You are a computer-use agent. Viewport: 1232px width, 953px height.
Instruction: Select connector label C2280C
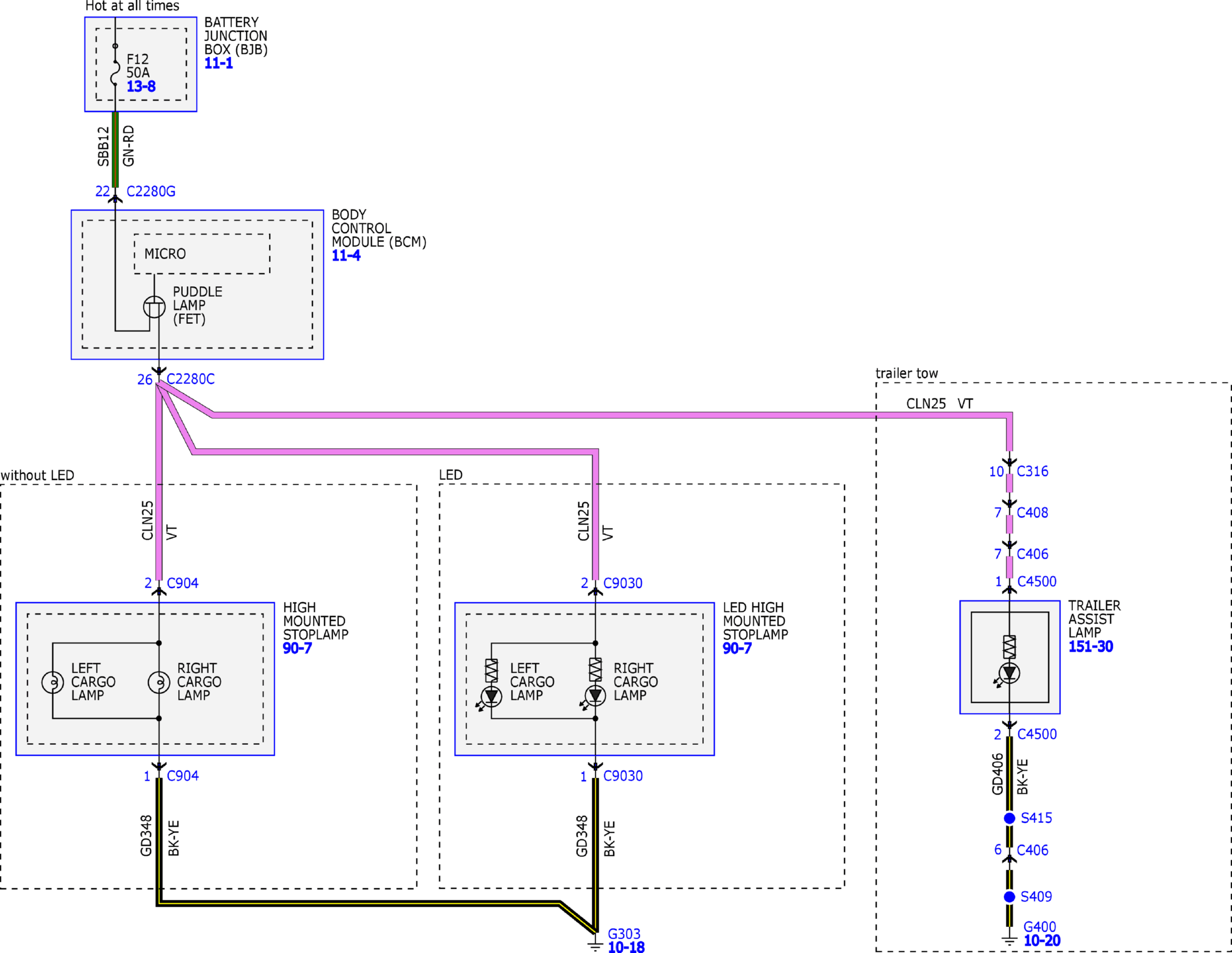point(190,379)
